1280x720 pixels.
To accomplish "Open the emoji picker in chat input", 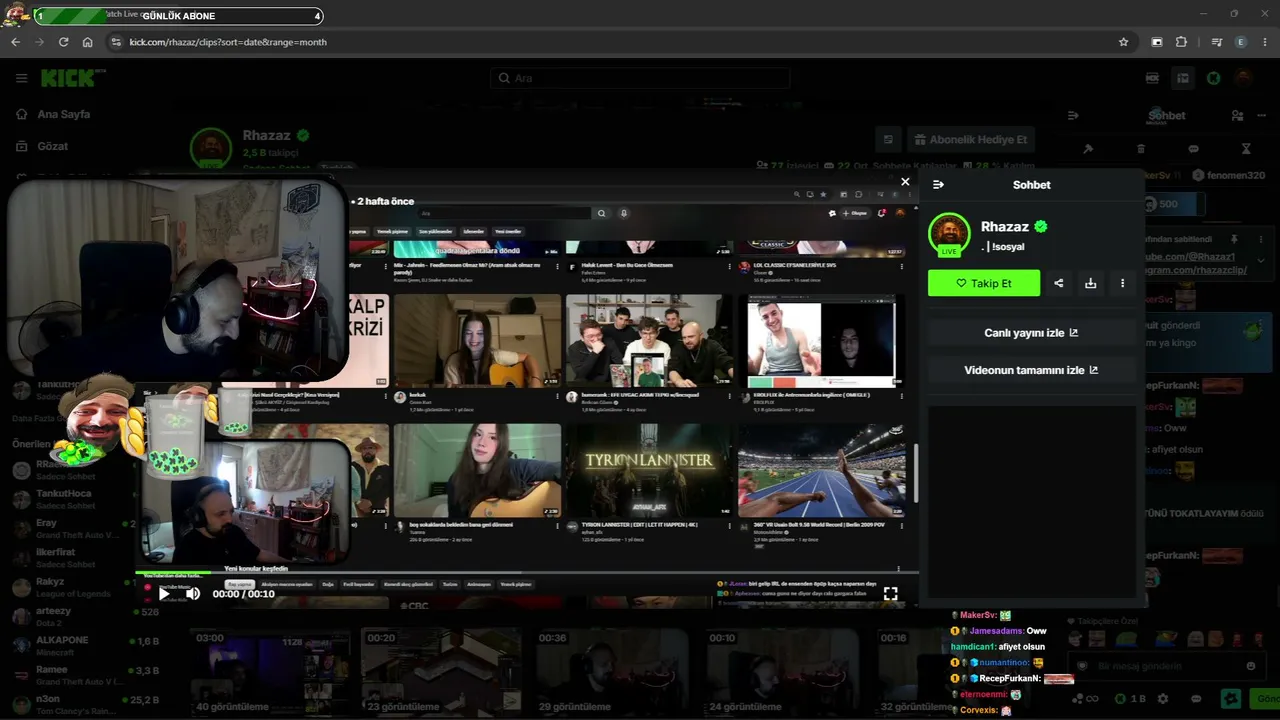I will tap(1251, 666).
